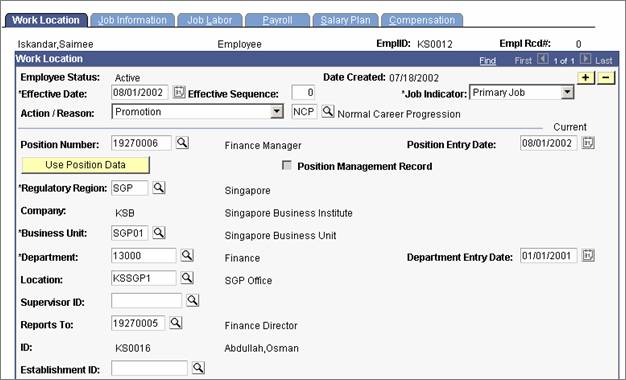This screenshot has height=380, width=626.
Task: Click Reports To field 19270005
Action: 138,323
